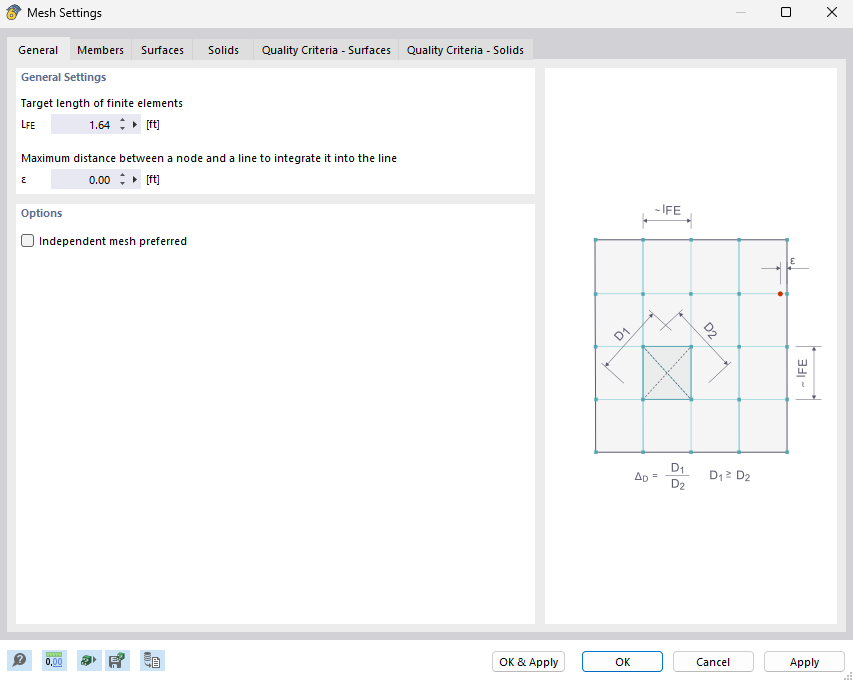853x680 pixels.
Task: Decrease the maximum node-to-line distance value
Action: click(123, 182)
